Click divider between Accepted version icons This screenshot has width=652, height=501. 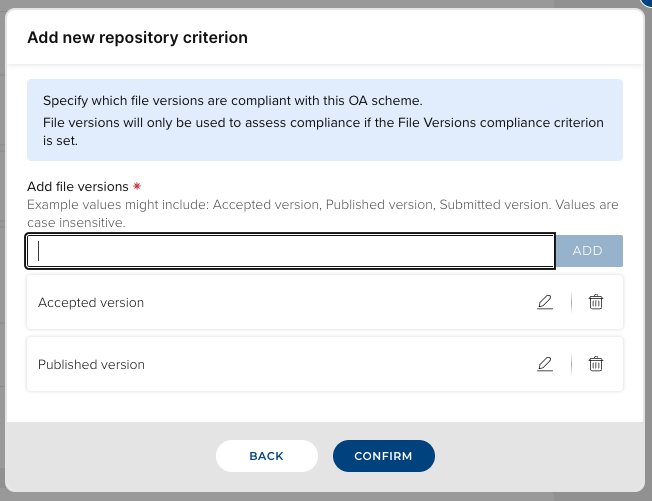(x=571, y=302)
